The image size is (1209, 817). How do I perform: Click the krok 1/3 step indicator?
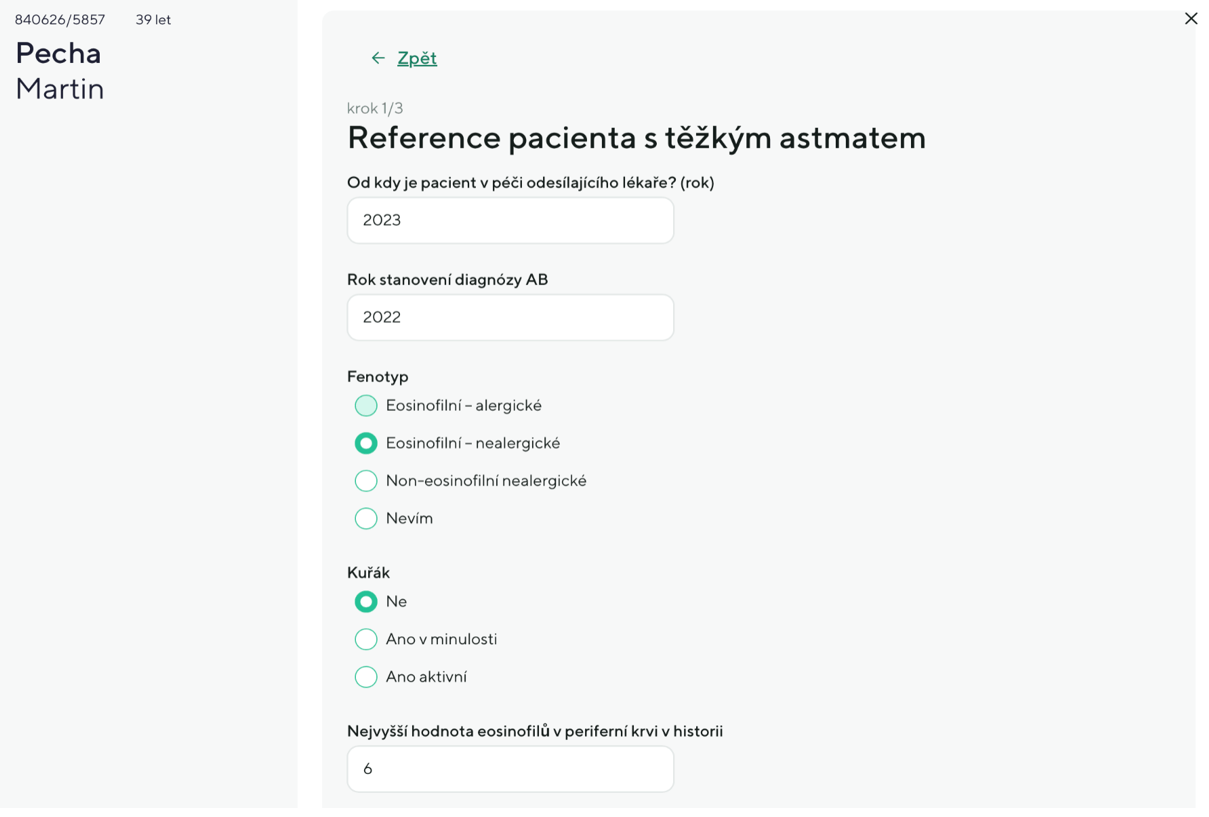click(x=375, y=108)
